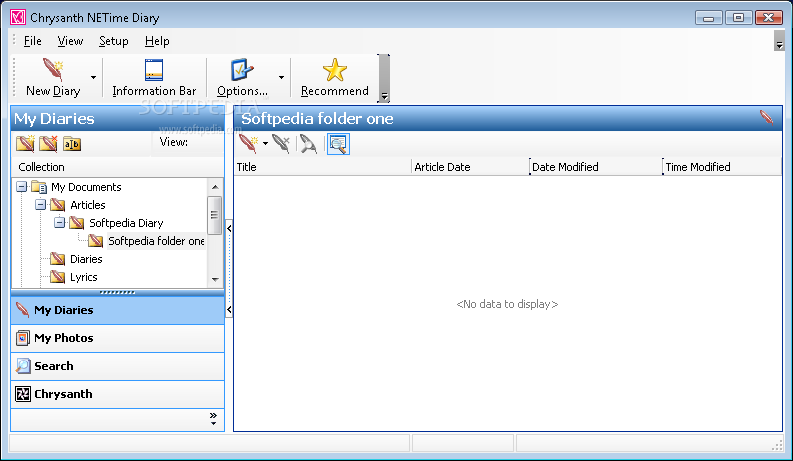This screenshot has height=461, width=793.
Task: Click the Search pane magnifier icon
Action: pos(23,365)
